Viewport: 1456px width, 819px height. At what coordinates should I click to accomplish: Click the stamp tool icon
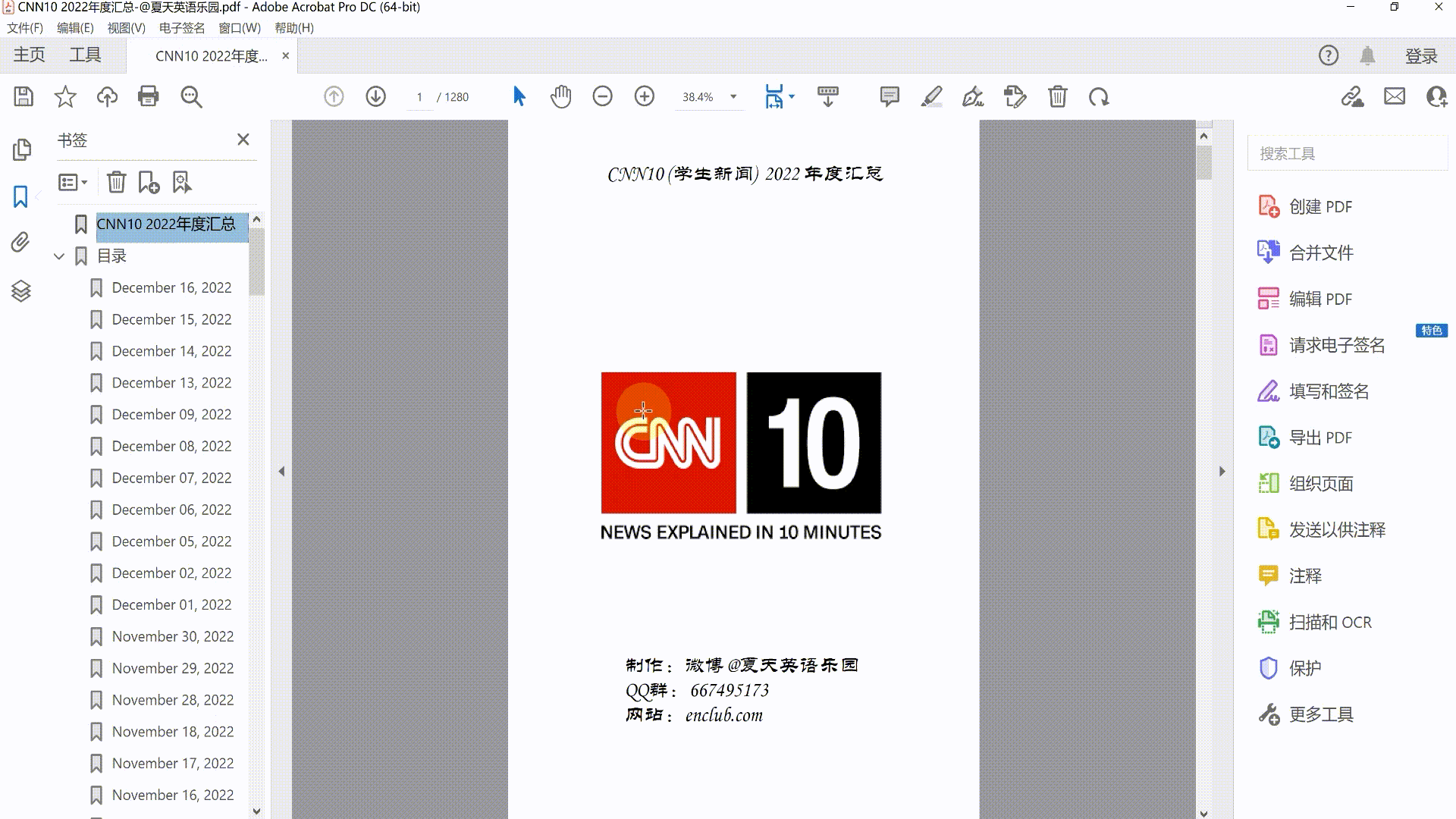click(1015, 96)
